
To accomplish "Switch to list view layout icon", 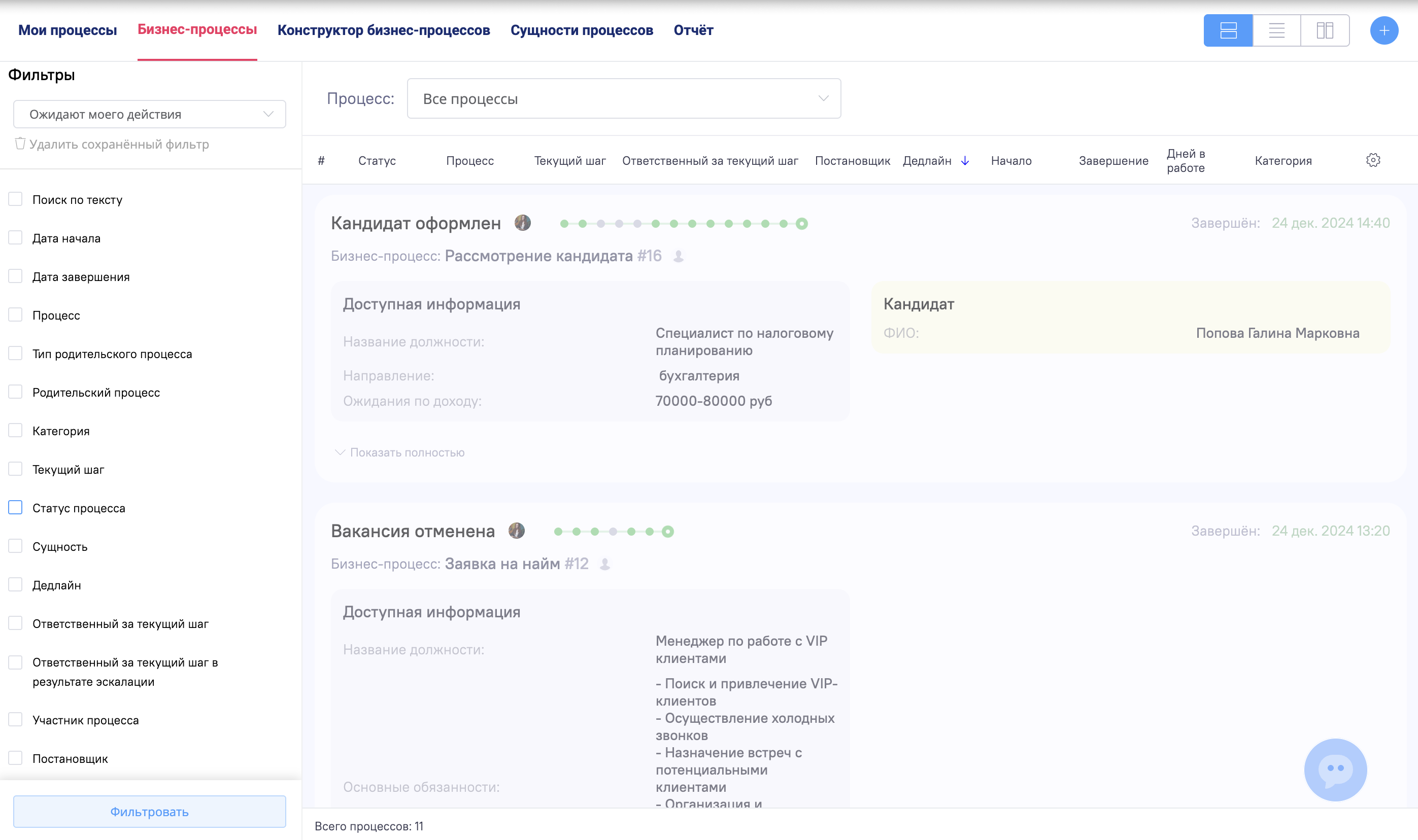I will 1276,30.
